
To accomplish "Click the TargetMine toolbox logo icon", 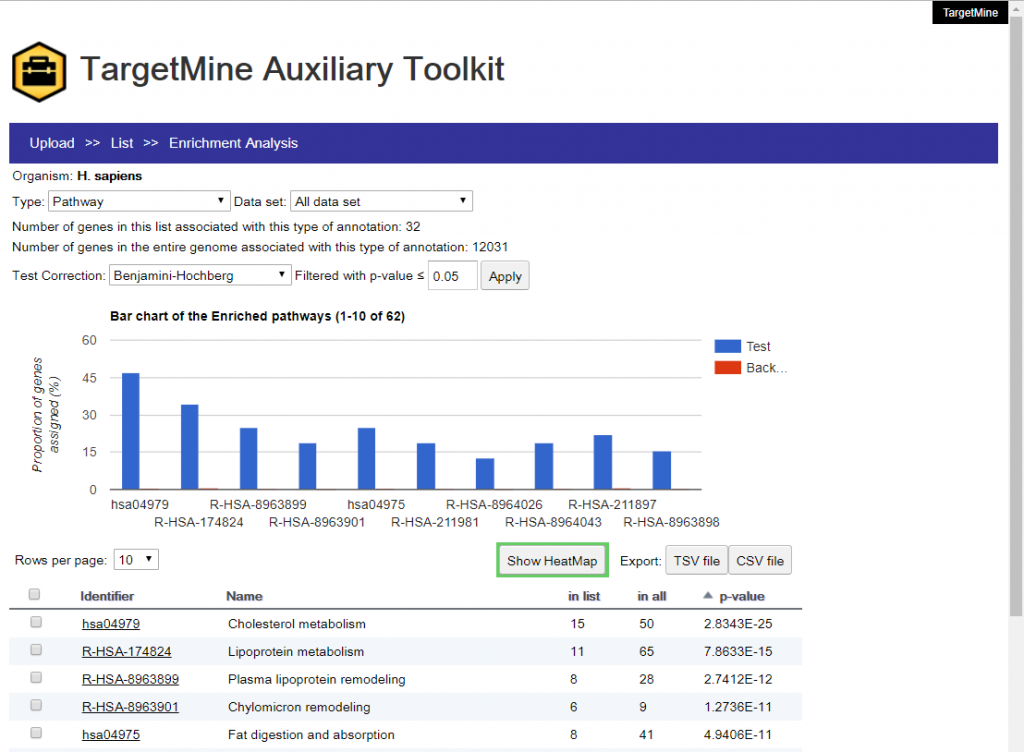I will point(39,70).
